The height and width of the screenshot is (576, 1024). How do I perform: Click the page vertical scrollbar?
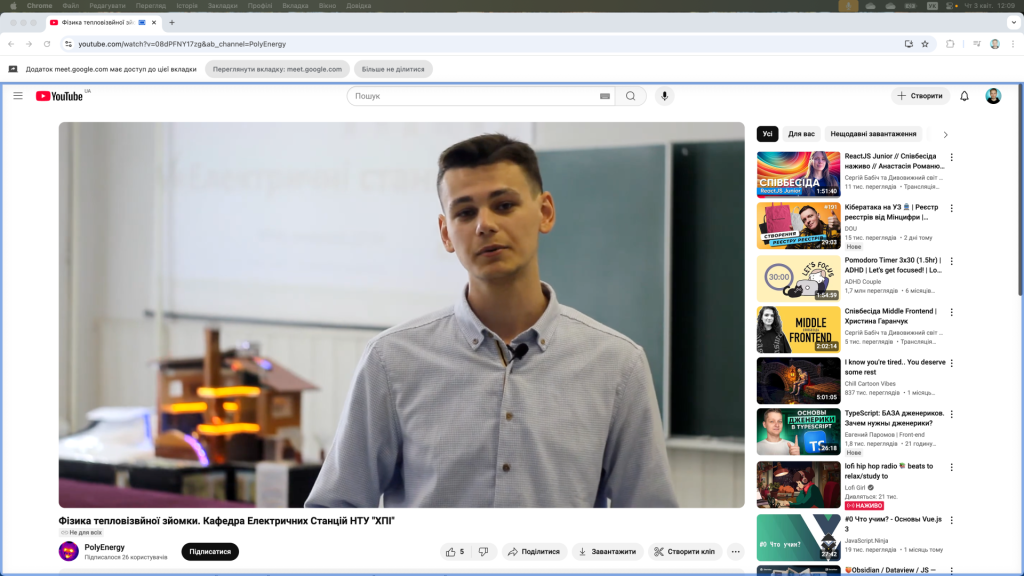(x=1020, y=189)
